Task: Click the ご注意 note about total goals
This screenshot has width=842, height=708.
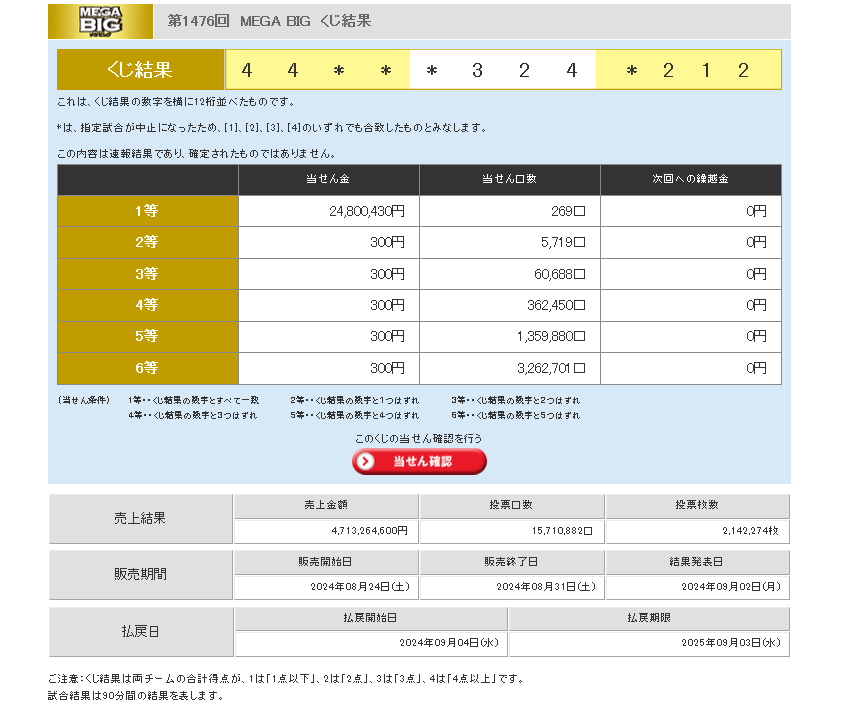Action: coord(286,679)
